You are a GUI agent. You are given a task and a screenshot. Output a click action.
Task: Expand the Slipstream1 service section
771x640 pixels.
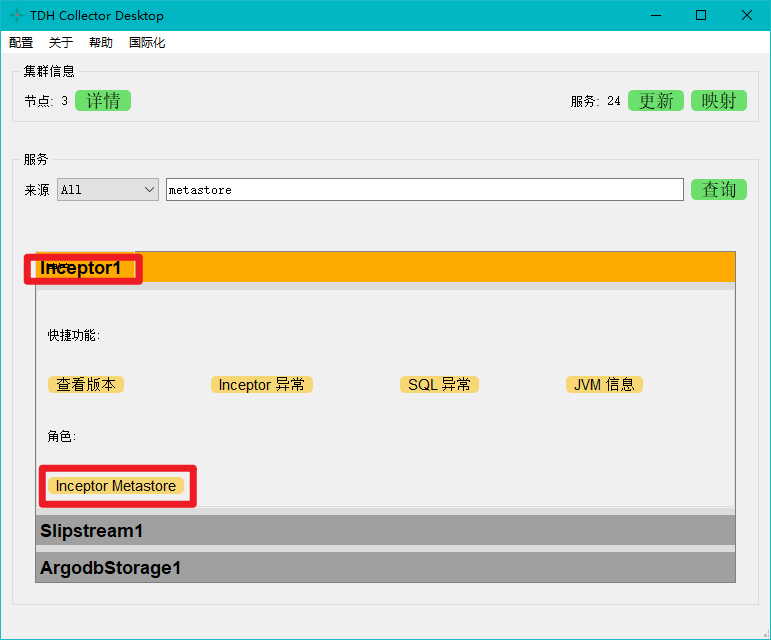click(386, 530)
